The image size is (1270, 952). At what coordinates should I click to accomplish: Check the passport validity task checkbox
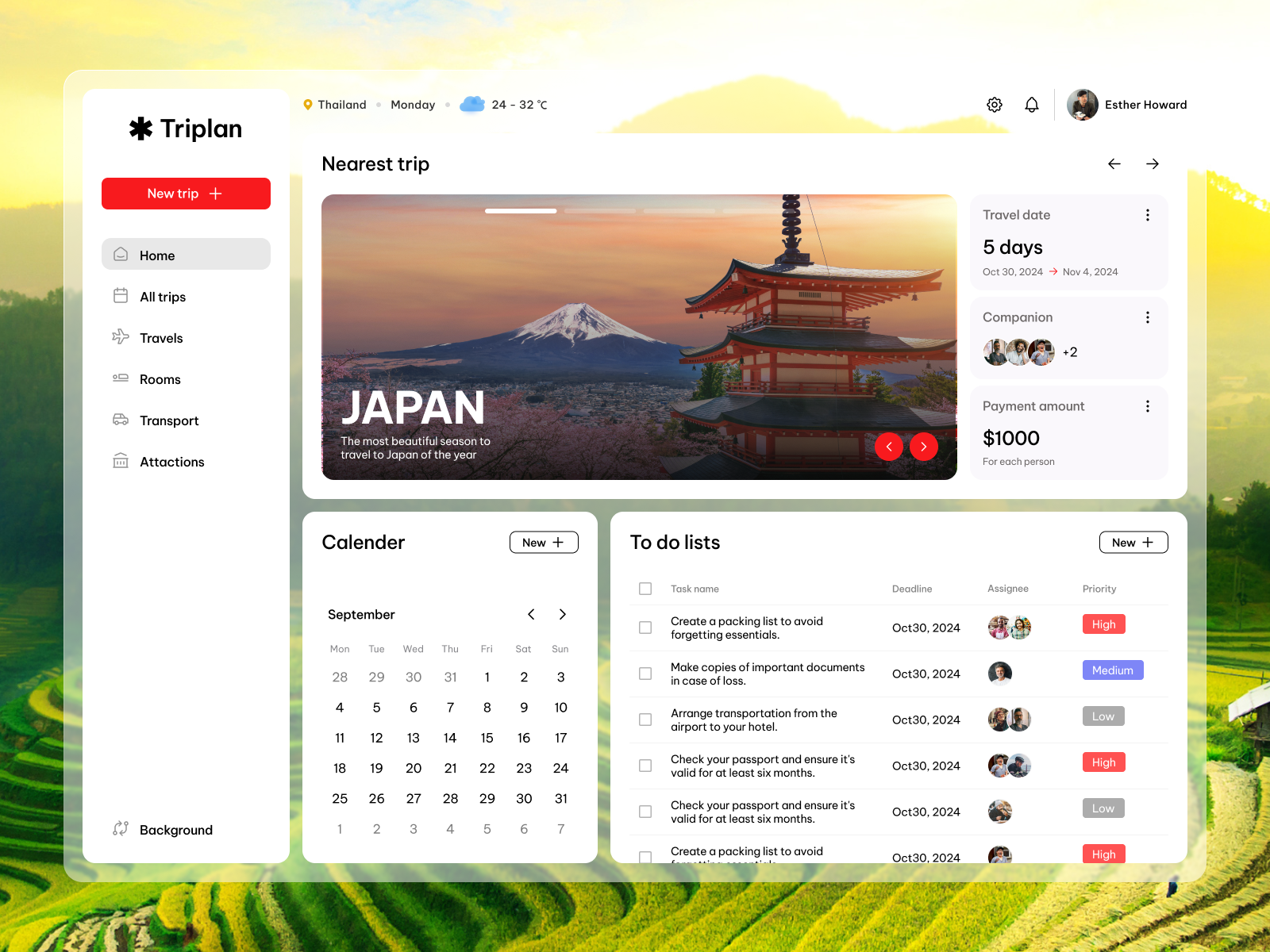tap(645, 765)
